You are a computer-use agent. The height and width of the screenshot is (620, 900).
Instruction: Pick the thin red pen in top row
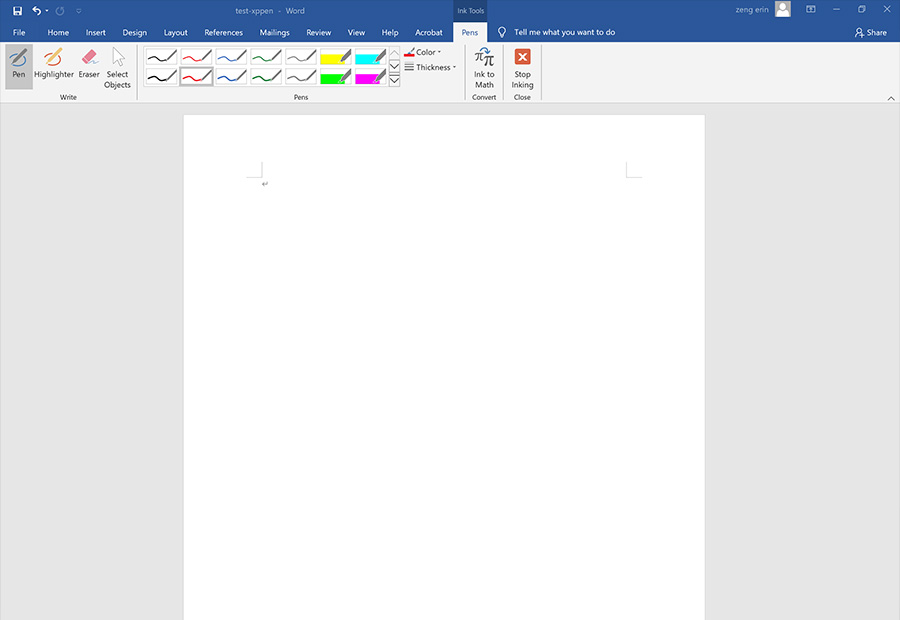click(196, 57)
